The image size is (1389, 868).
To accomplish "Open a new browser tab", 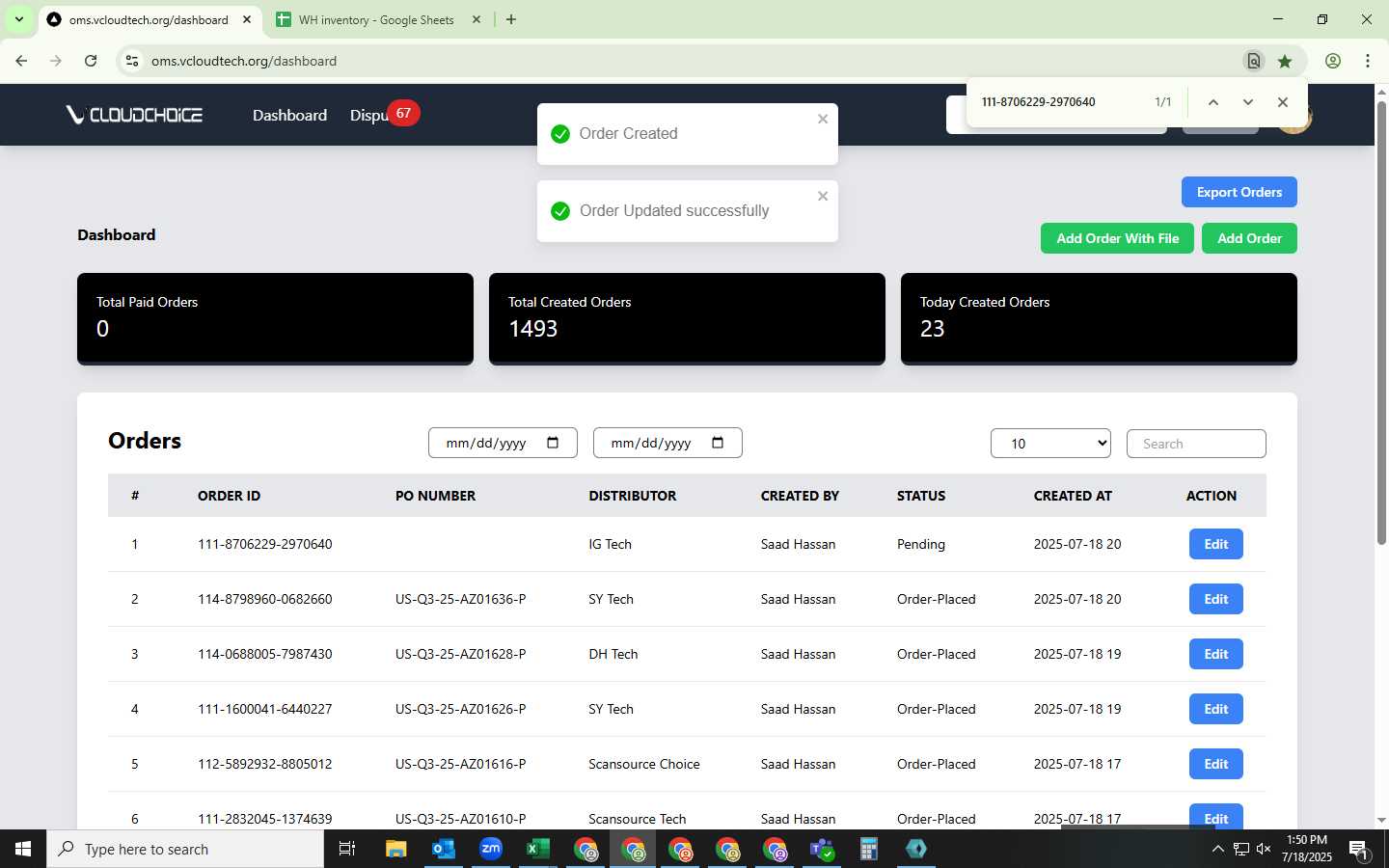I will click(x=511, y=19).
